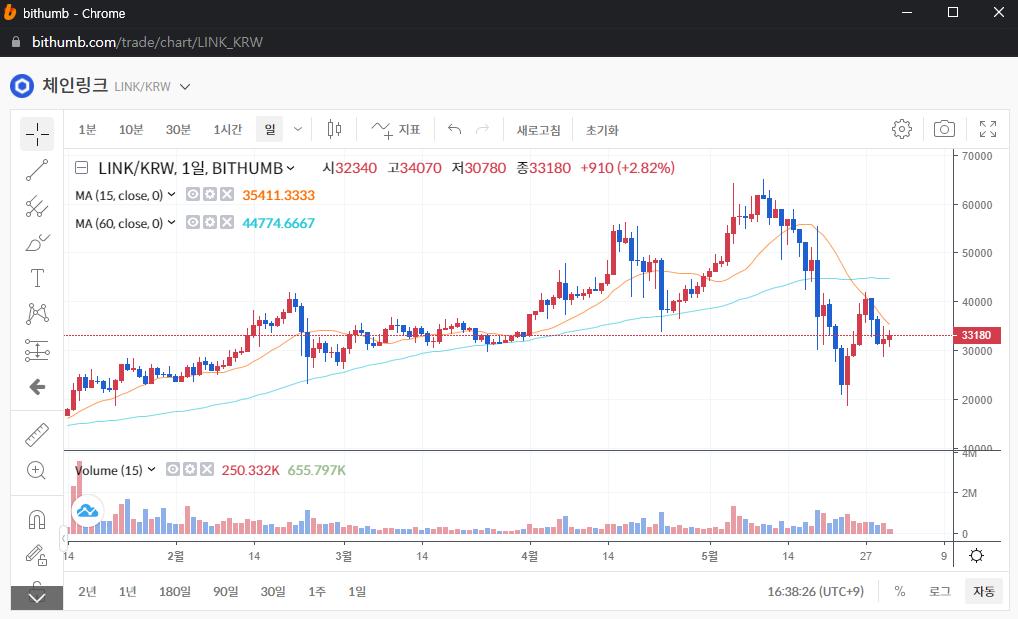Set range to 30일

pos(273,592)
